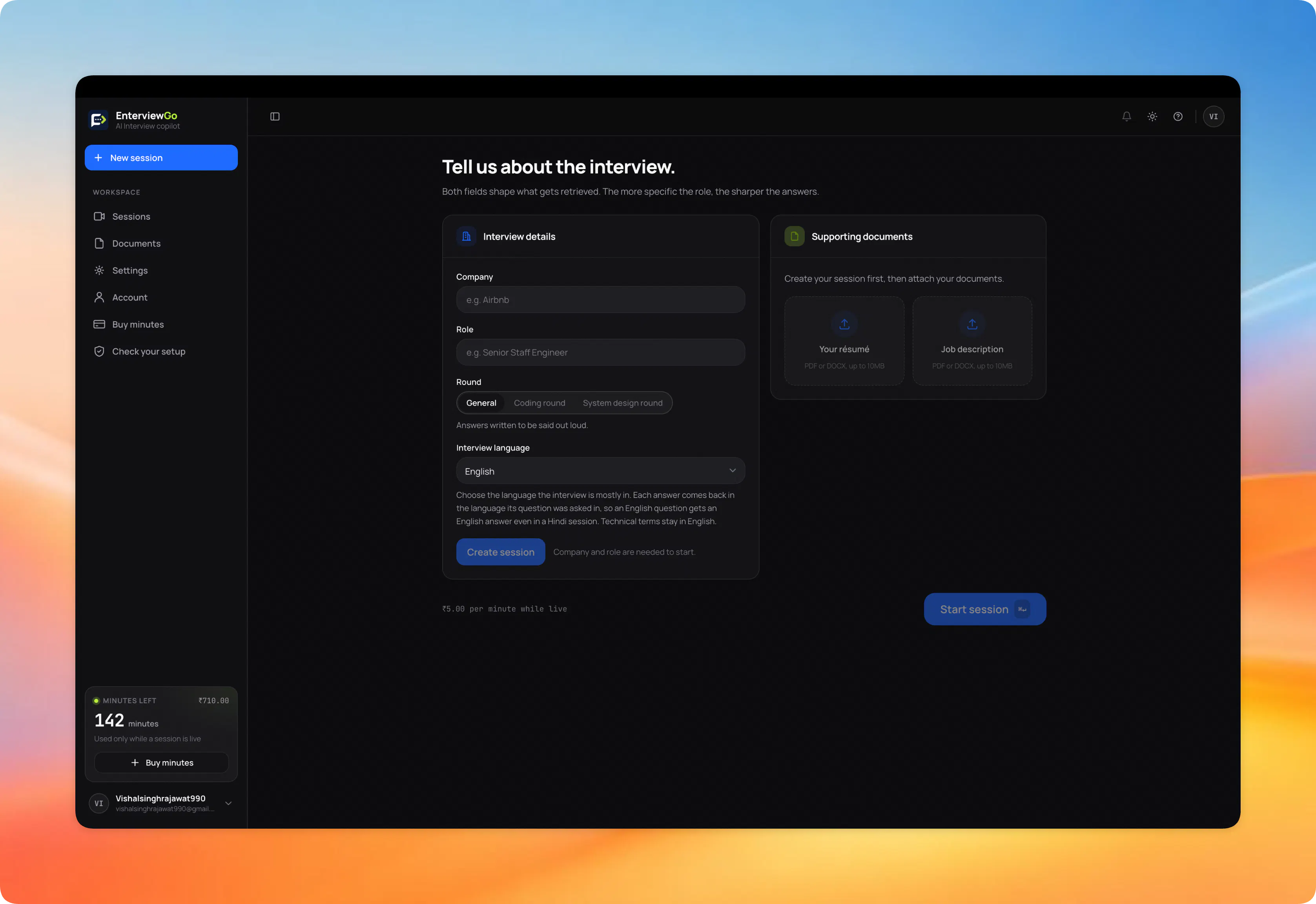
Task: Click the AI Interview copilot tagline
Action: (x=147, y=126)
